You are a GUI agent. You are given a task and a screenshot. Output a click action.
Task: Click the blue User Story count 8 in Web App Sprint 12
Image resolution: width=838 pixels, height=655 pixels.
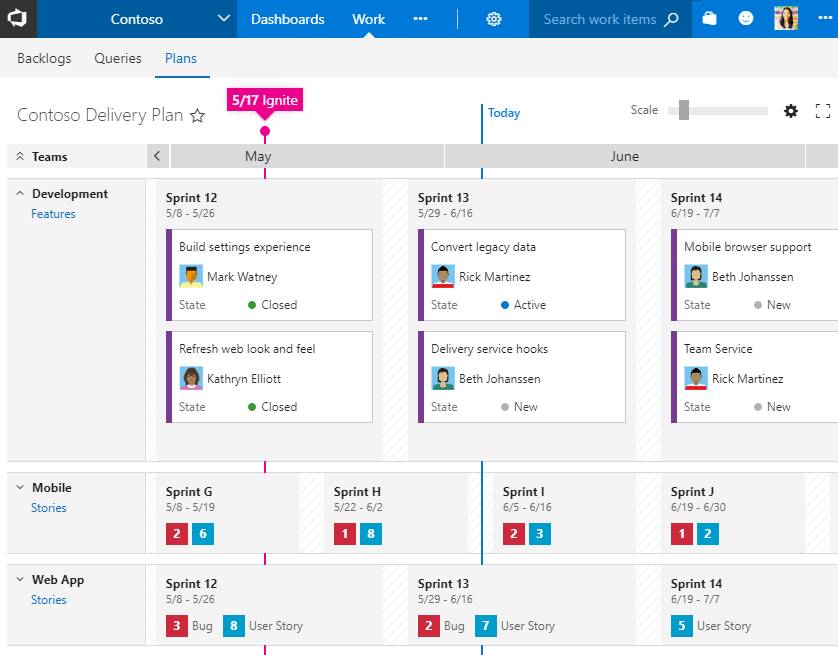tap(234, 626)
